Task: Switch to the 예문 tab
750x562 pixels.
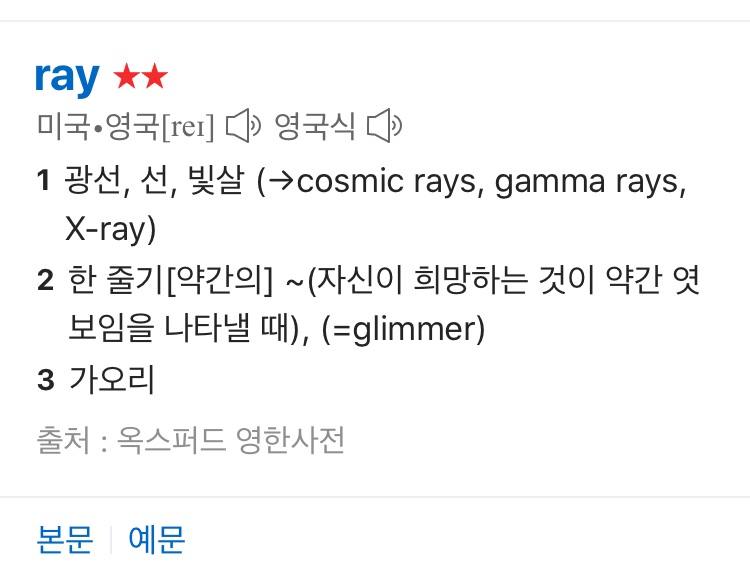Action: click(x=157, y=539)
